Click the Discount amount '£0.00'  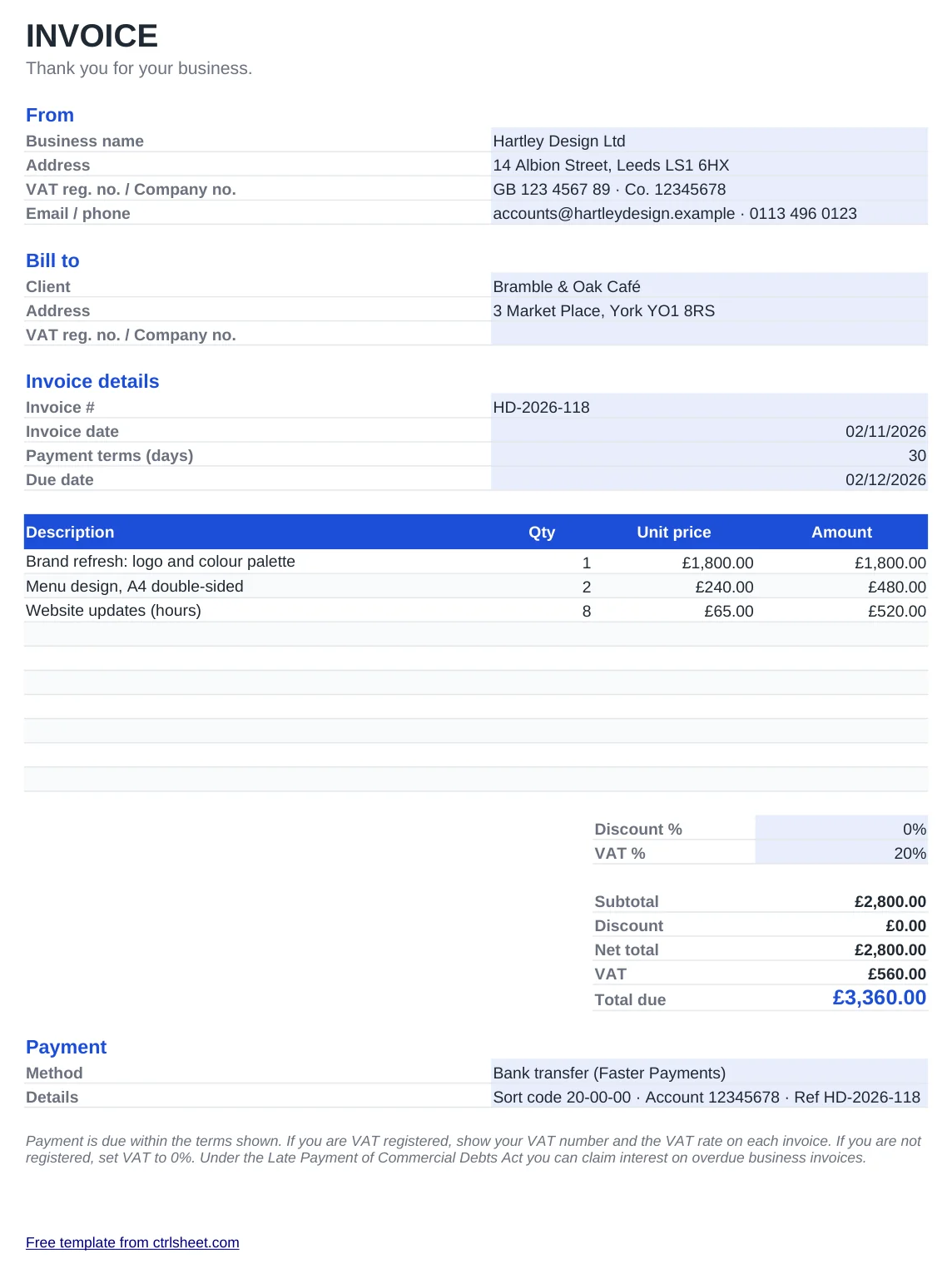(905, 925)
